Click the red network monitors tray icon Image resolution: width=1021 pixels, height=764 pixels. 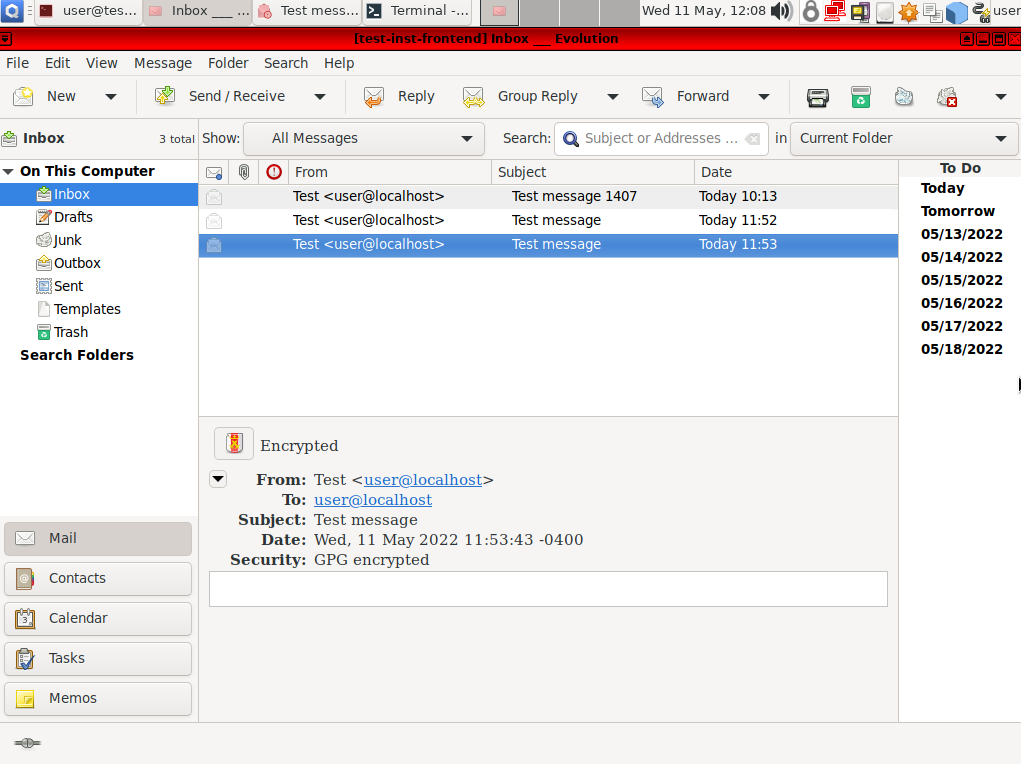[x=835, y=11]
